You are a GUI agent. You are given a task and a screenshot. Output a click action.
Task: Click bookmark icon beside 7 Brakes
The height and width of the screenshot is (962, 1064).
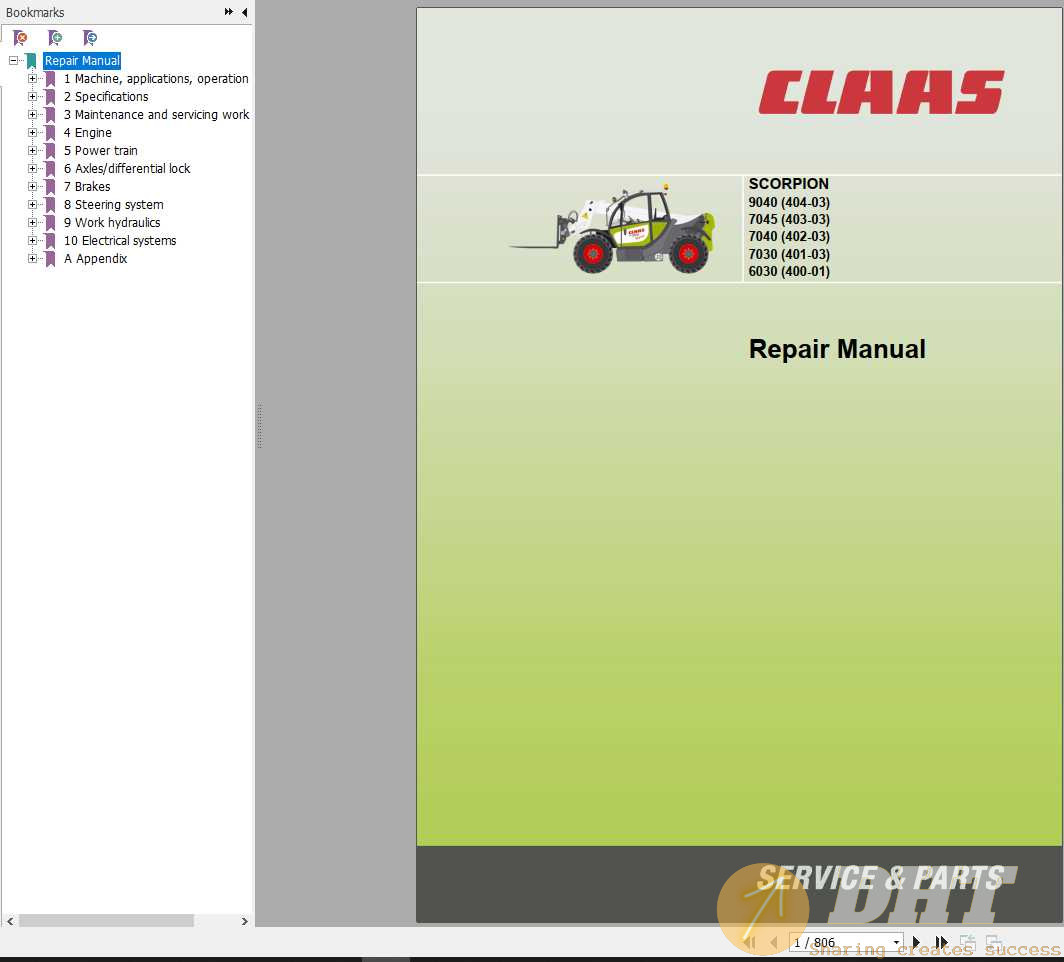50,187
